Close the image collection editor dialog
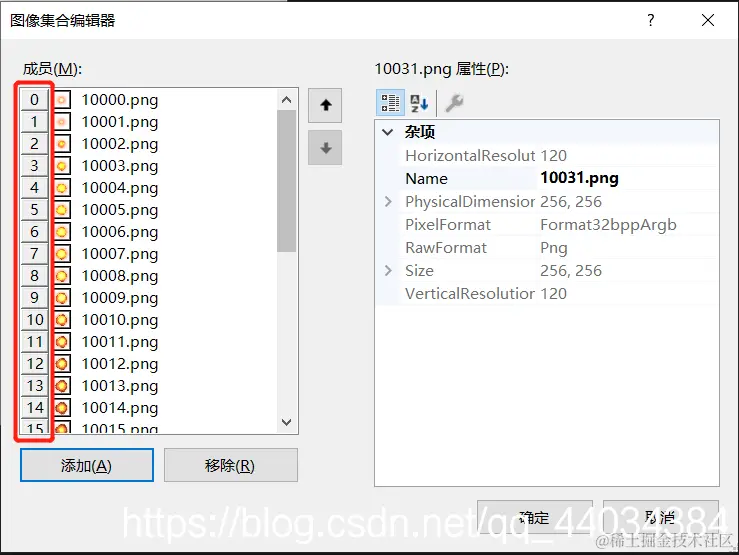739x555 pixels. (x=707, y=20)
